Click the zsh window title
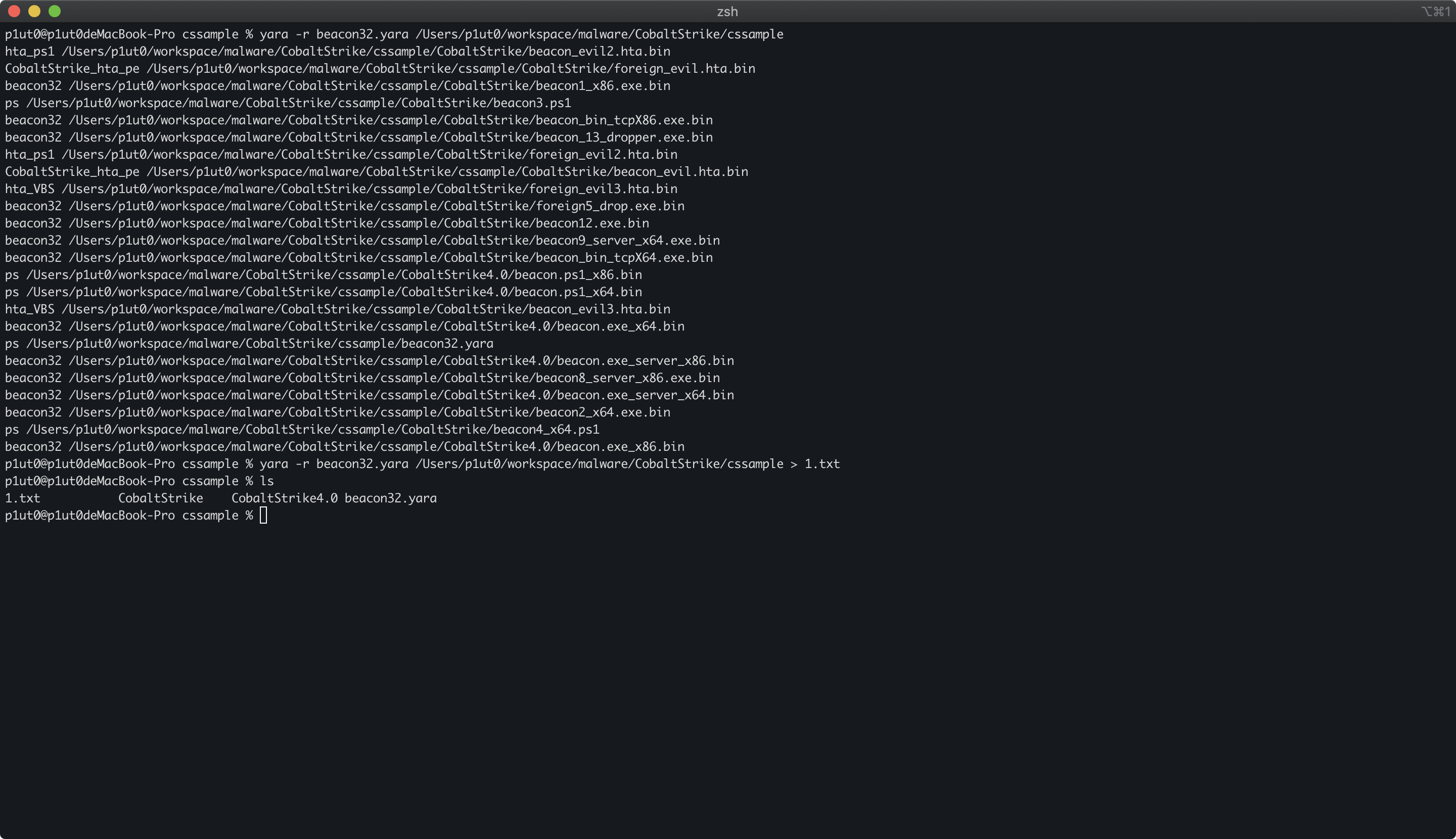The width and height of the screenshot is (1456, 839). pos(727,12)
